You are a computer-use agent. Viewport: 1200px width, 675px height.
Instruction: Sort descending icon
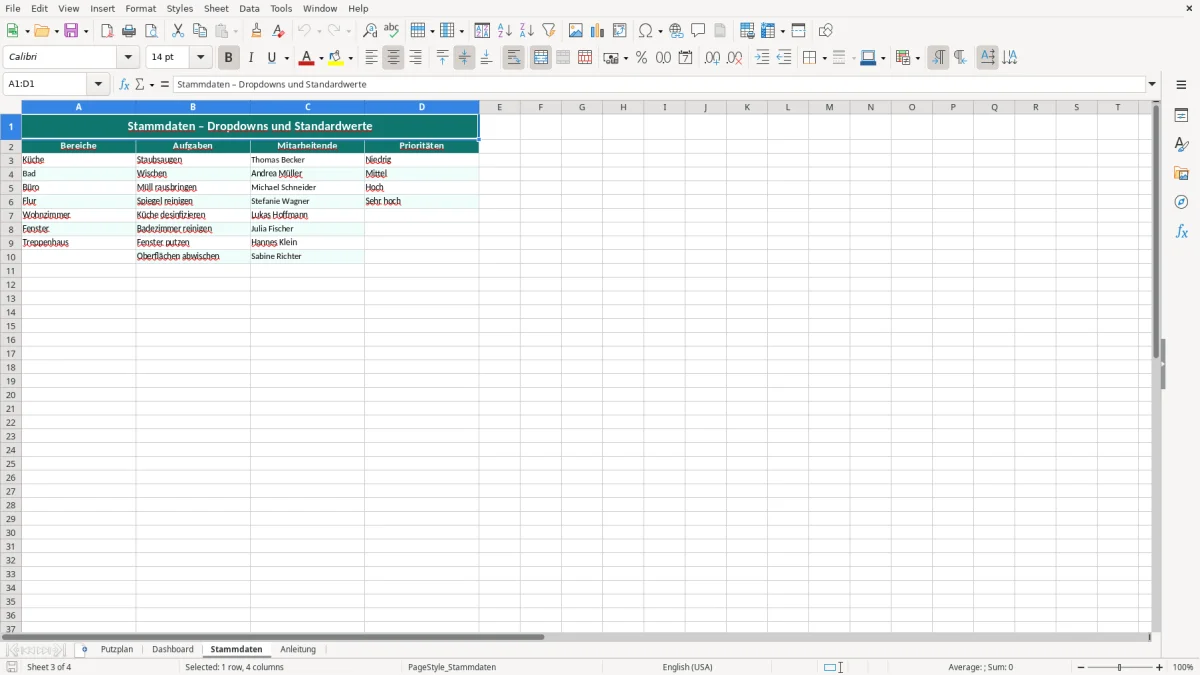[x=527, y=31]
